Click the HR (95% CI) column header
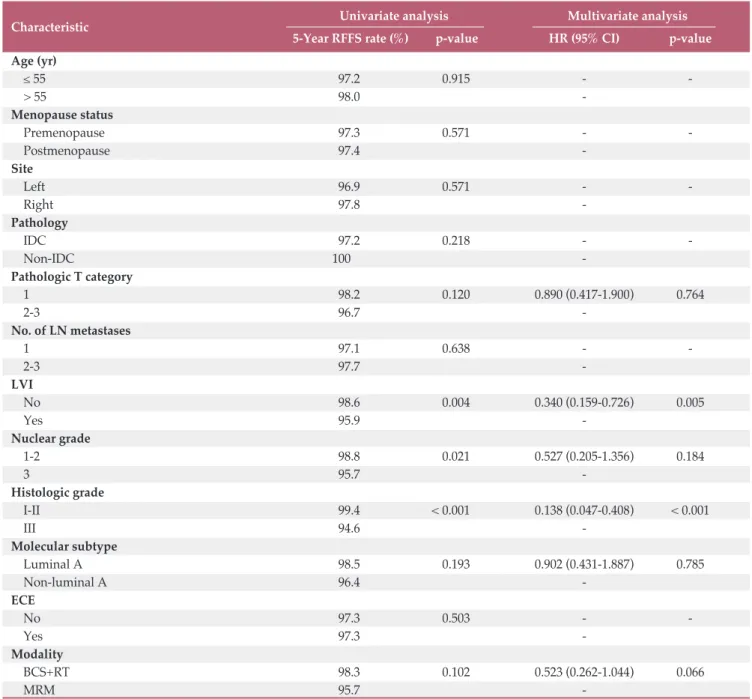Image resolution: width=752 pixels, height=699 pixels. (x=584, y=38)
